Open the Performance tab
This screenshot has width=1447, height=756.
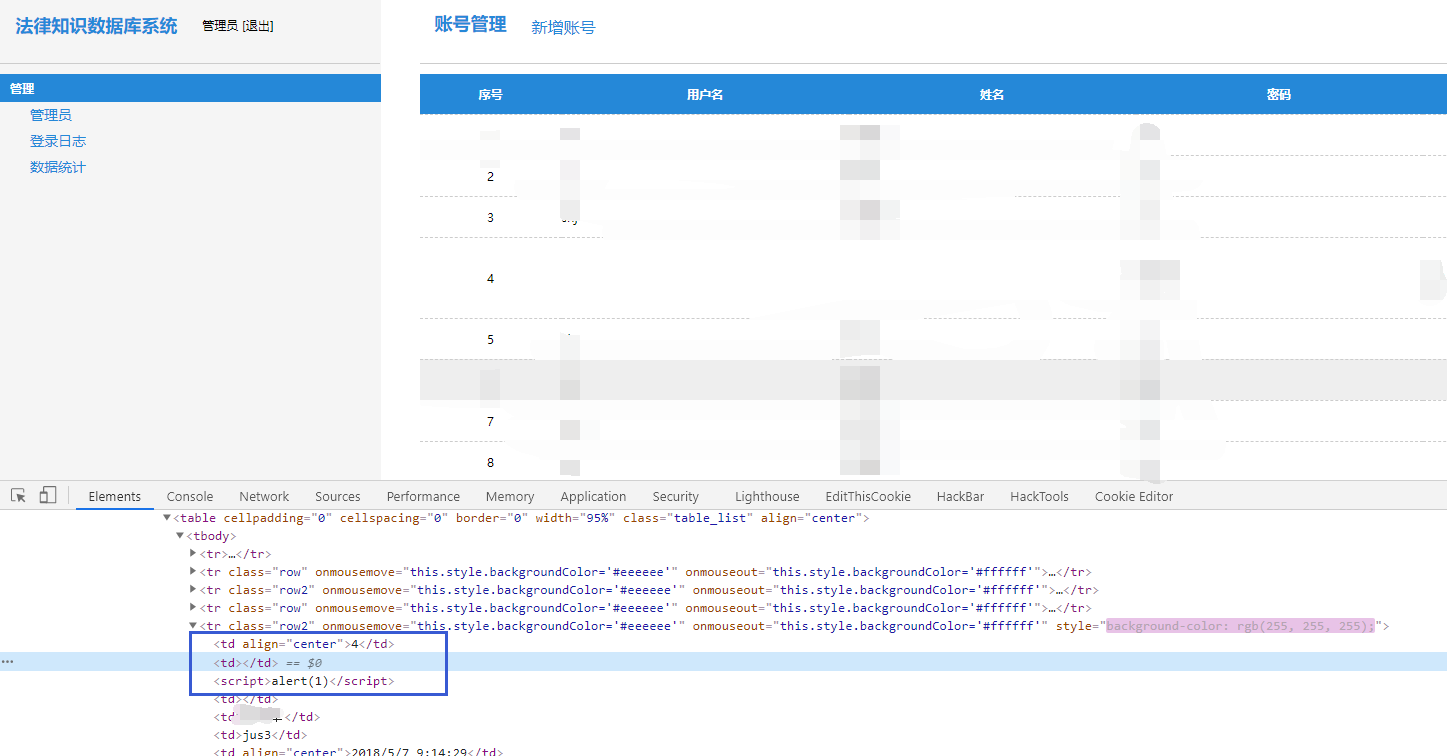point(423,496)
